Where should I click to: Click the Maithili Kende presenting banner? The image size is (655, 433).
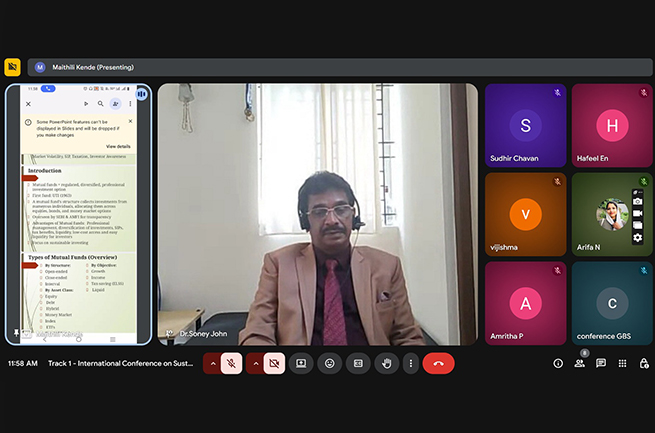[85, 67]
